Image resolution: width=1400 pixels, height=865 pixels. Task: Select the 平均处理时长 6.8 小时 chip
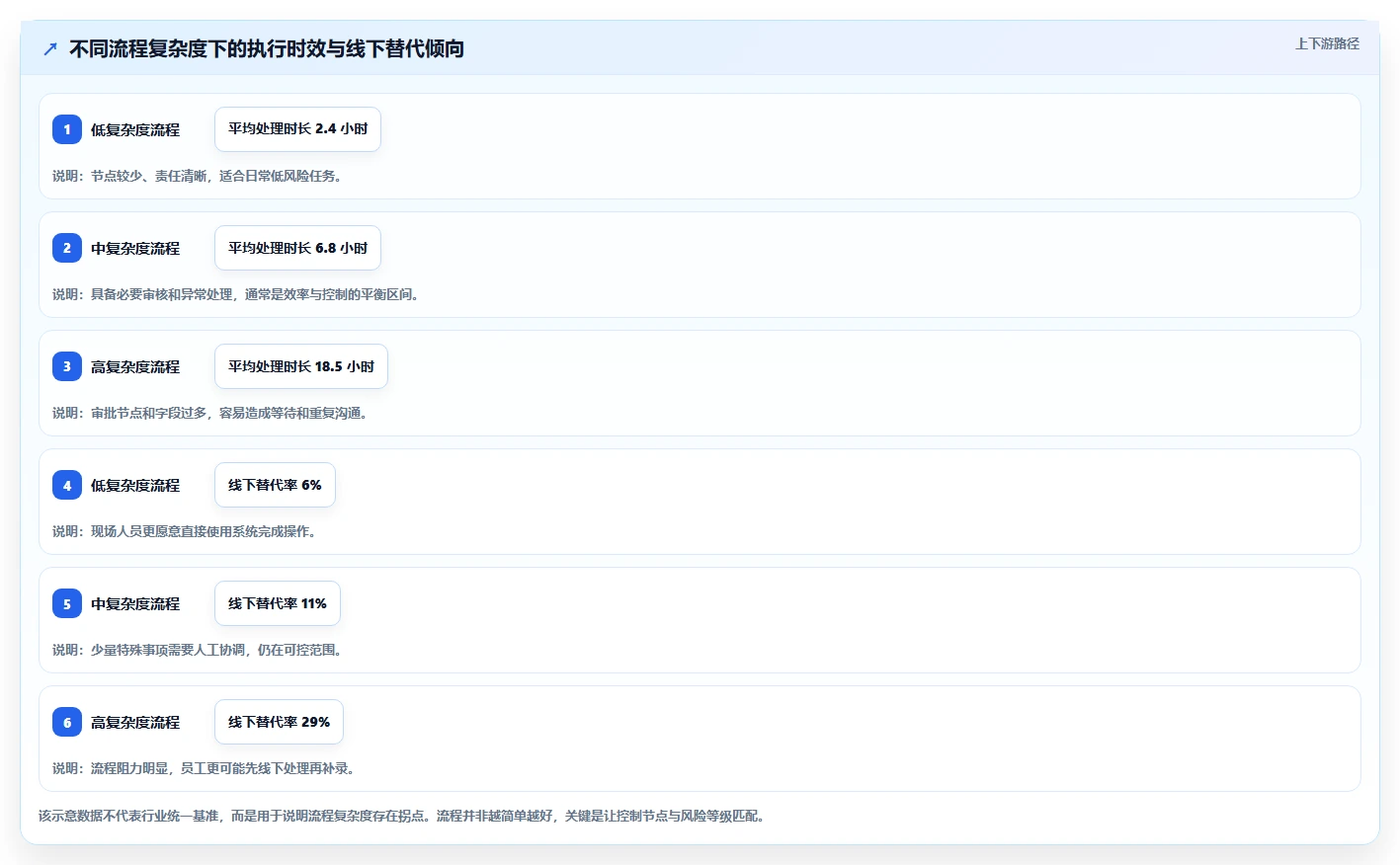tap(297, 248)
